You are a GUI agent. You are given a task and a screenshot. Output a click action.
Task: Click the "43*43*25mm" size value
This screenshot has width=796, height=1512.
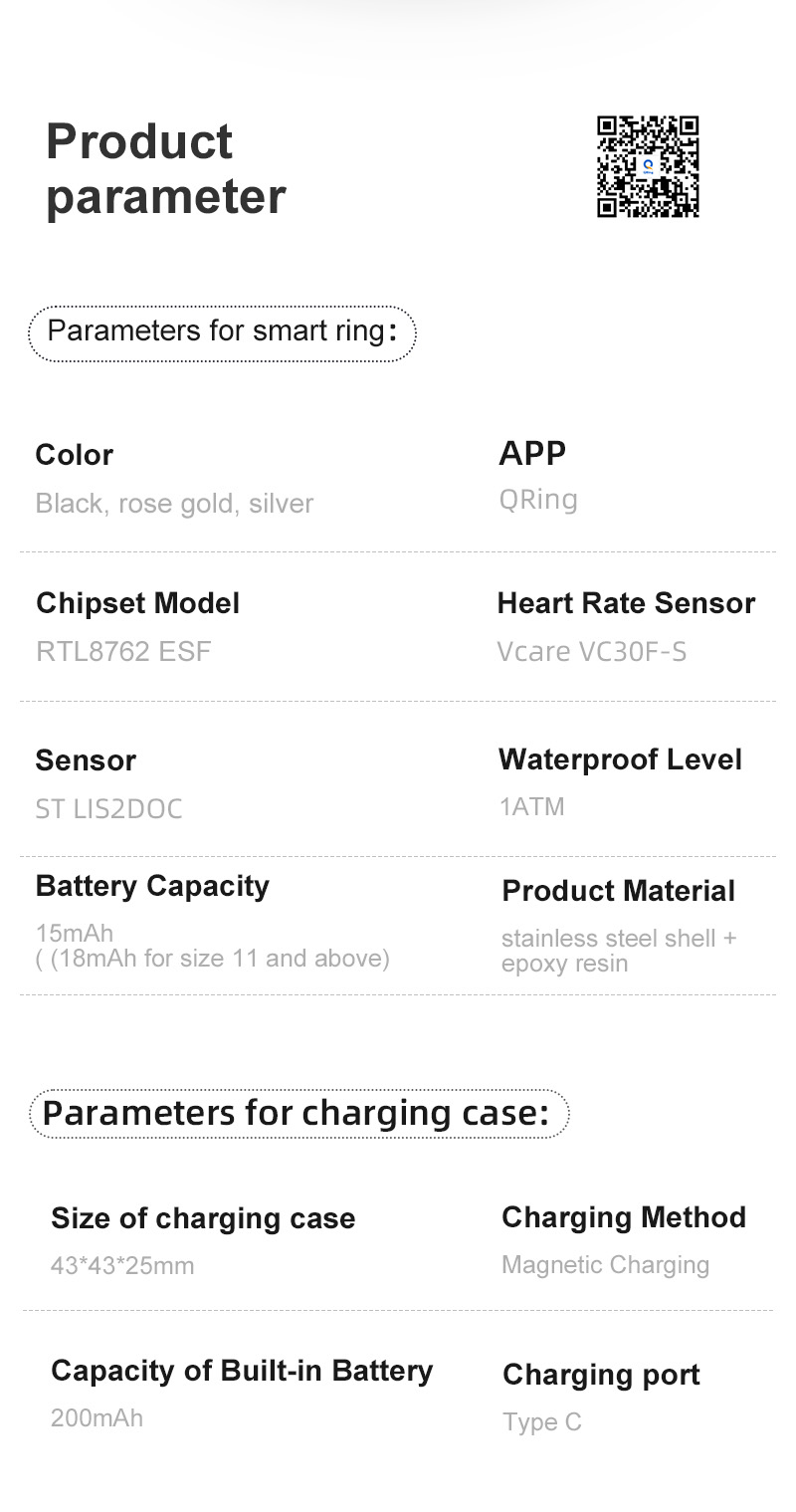[x=122, y=1266]
